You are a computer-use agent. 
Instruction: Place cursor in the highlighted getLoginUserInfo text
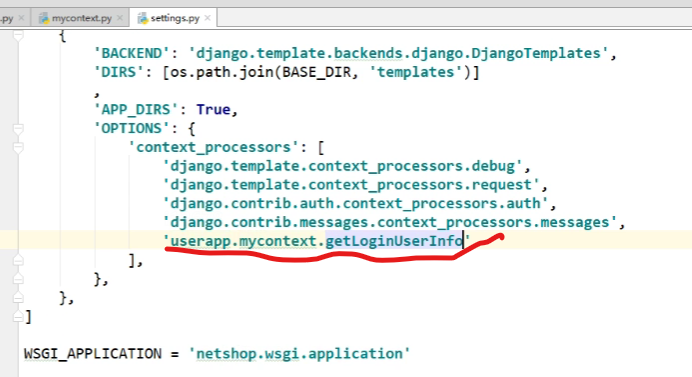click(394, 241)
